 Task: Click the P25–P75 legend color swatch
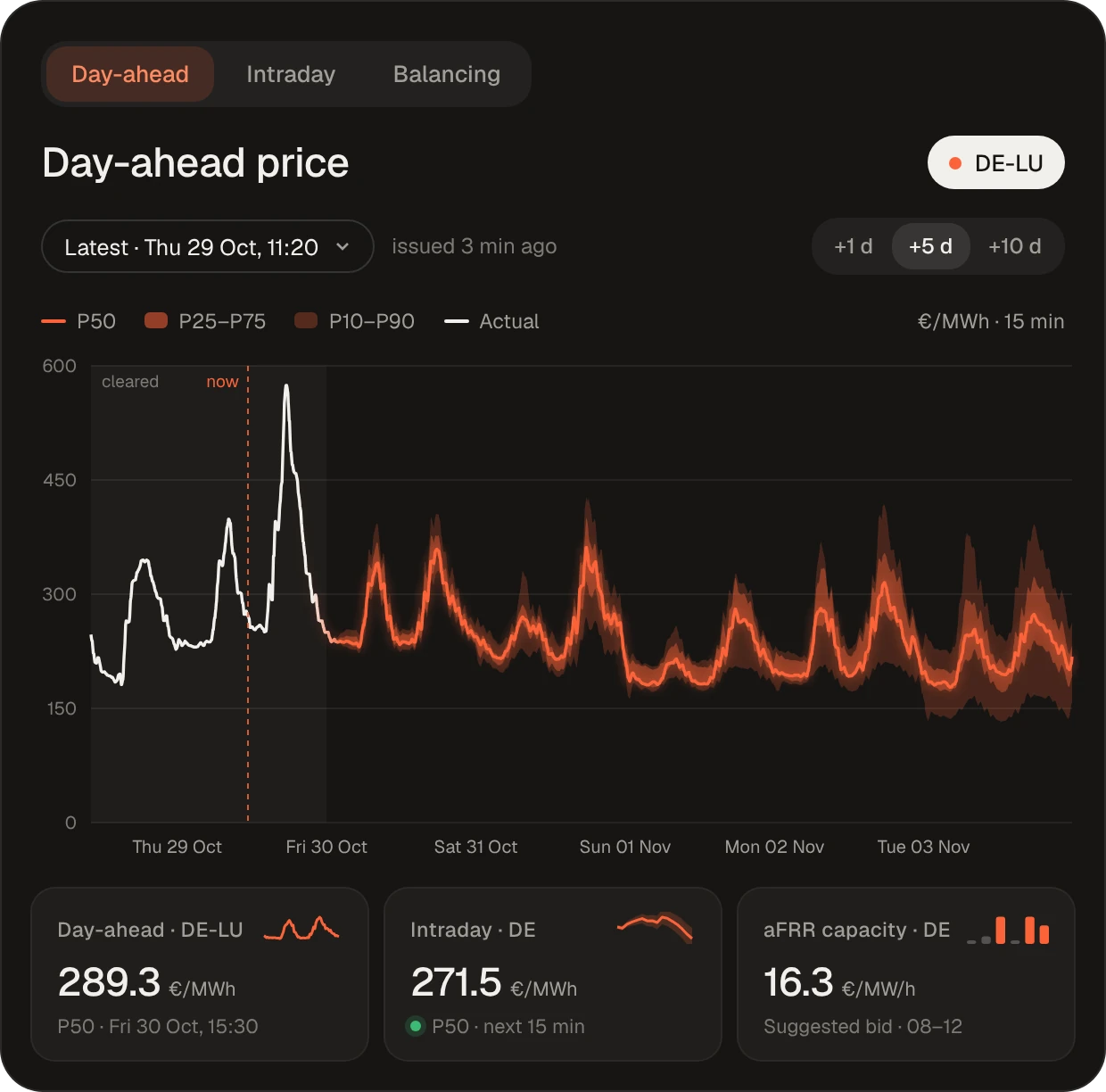156,321
